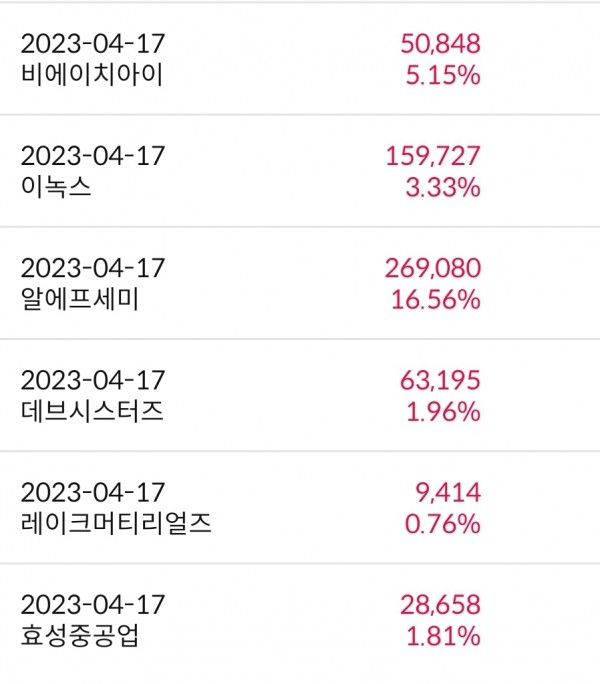Click the 159,727 amount for 이녹스

pyautogui.click(x=433, y=156)
